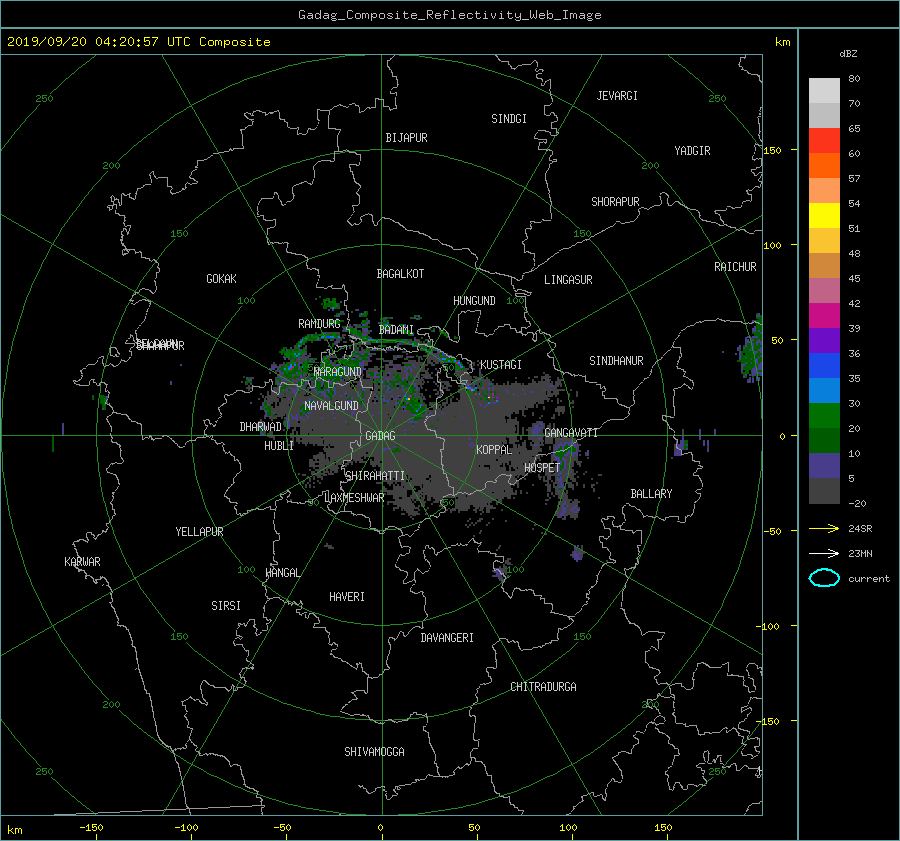The width and height of the screenshot is (900, 841).
Task: Click the CHITRADURGA city label
Action: 543,687
